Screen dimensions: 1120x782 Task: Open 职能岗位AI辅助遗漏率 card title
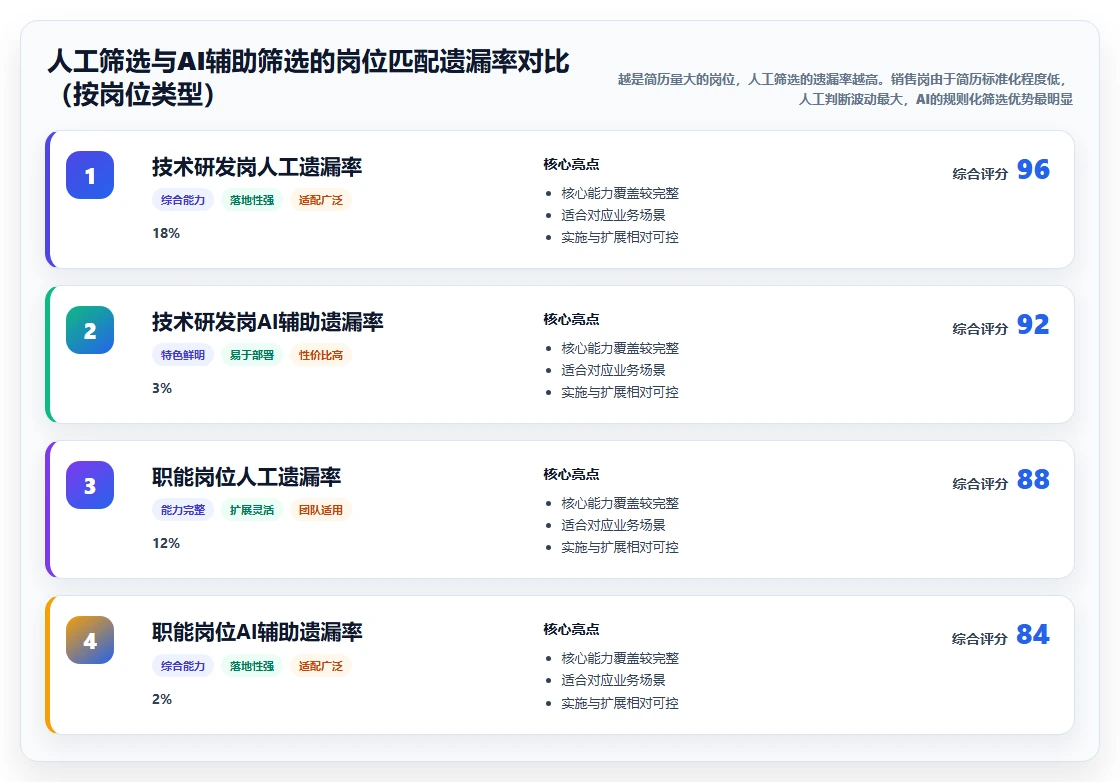[257, 631]
